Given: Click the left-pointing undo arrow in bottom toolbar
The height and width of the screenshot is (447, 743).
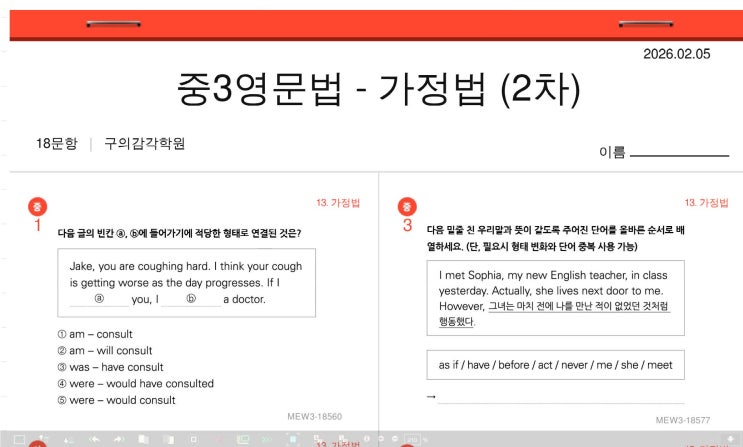Looking at the screenshot, I should point(94,439).
